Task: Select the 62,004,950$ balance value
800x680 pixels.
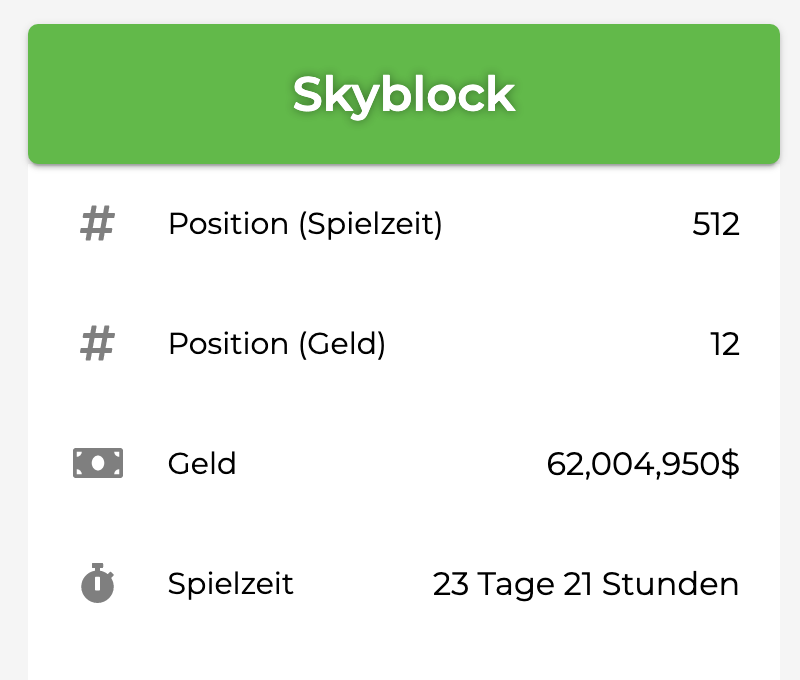Action: (642, 464)
